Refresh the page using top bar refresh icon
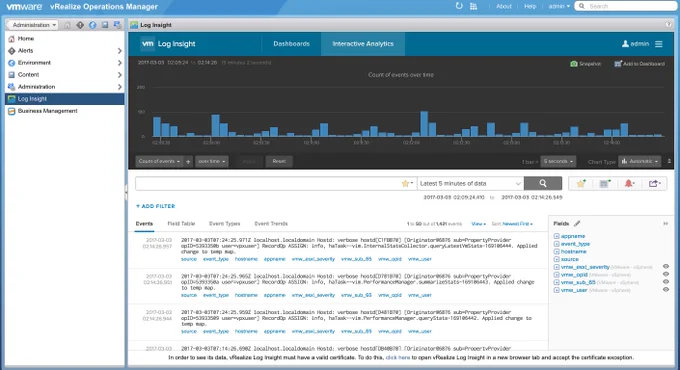 459,6
